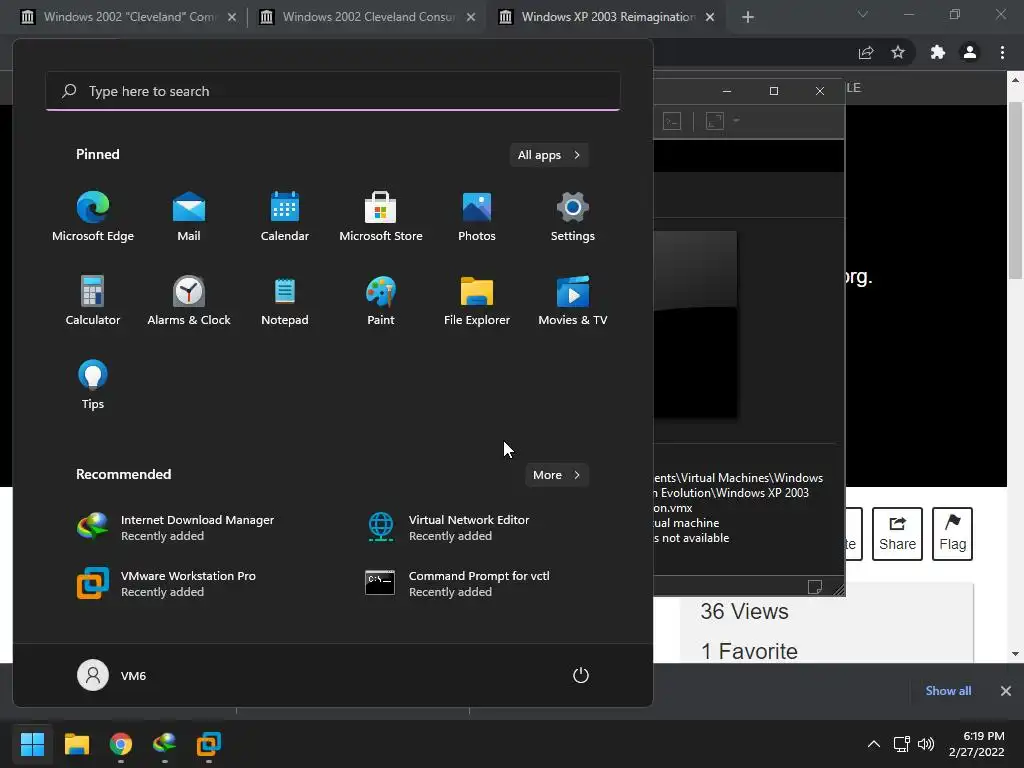
Task: Open volume control in system tray
Action: [x=925, y=744]
